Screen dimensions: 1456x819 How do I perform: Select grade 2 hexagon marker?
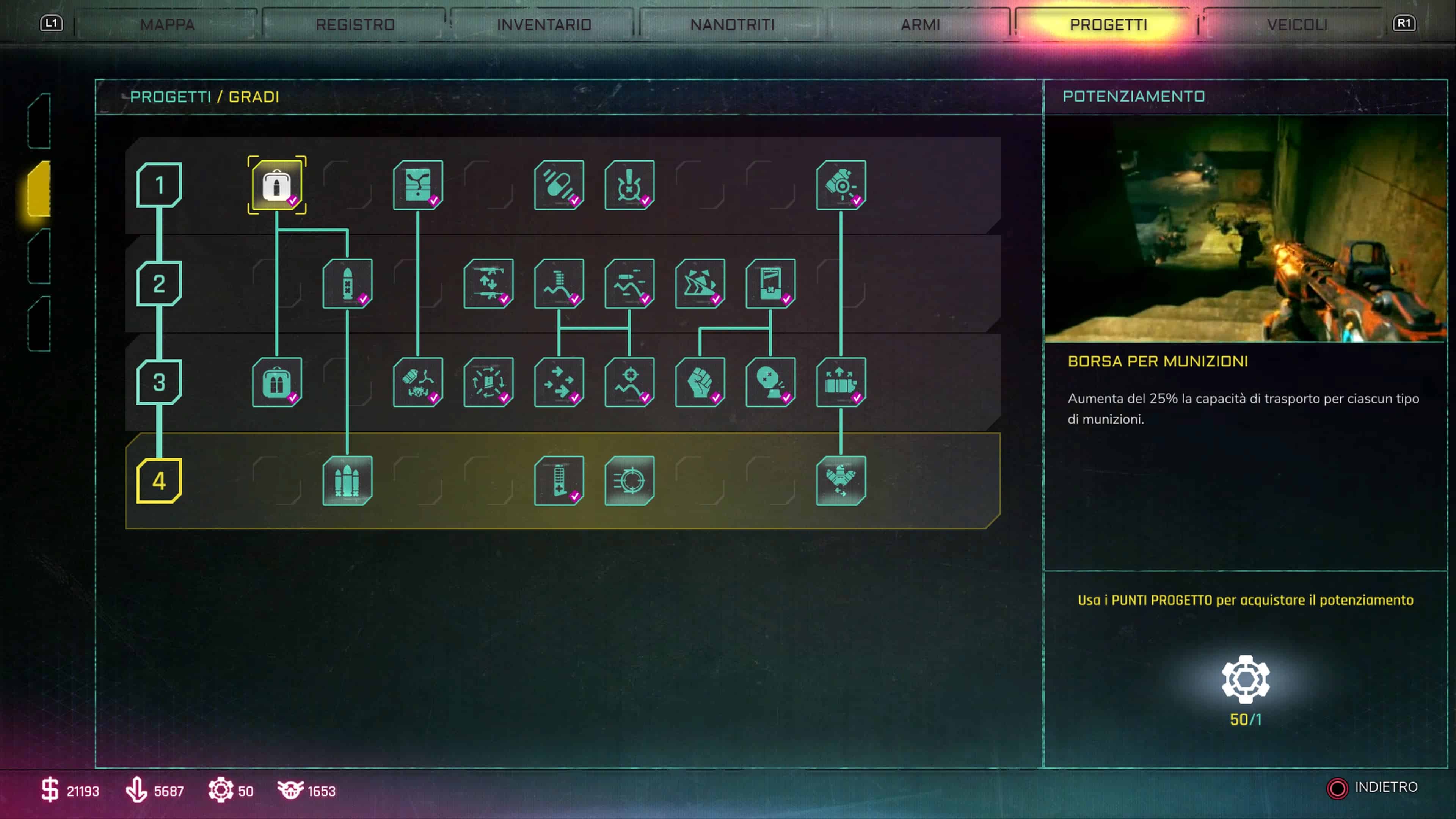159,284
